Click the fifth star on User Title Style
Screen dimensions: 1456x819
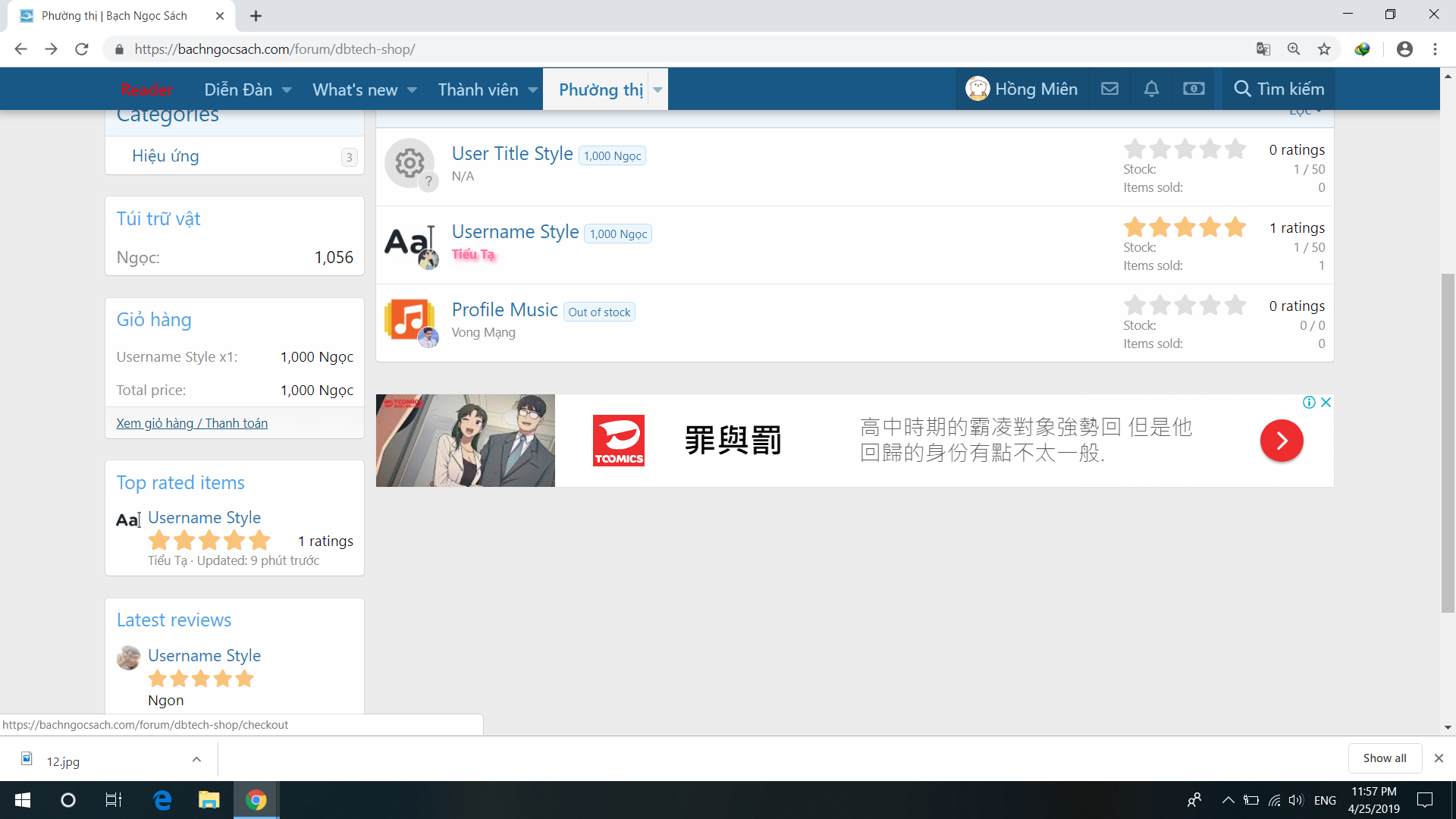click(1235, 149)
